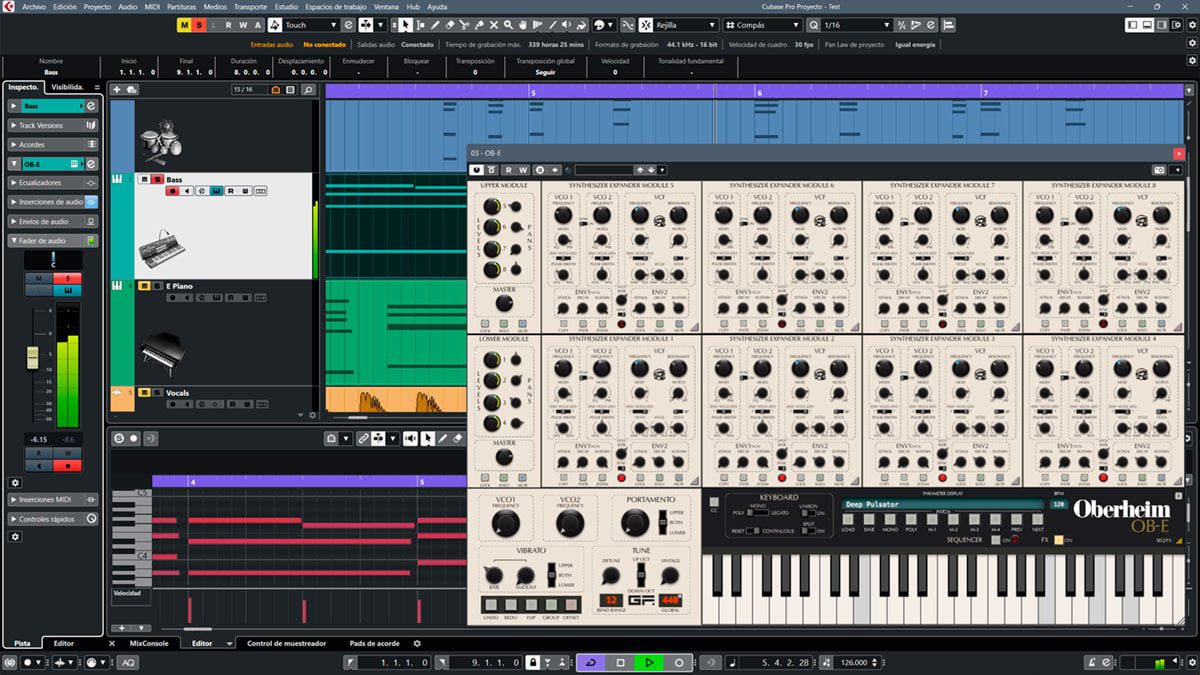Image resolution: width=1200 pixels, height=675 pixels.
Task: Open the Control de muestreador tab
Action: (287, 644)
